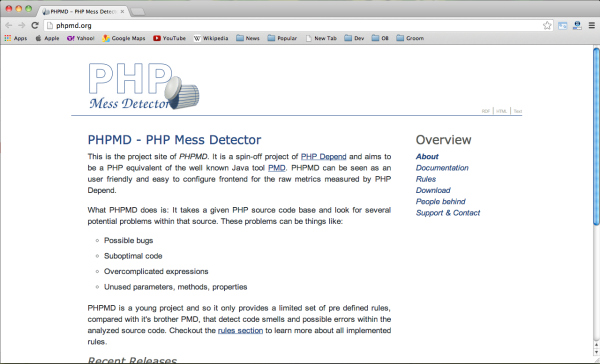Viewport: 600px width, 364px height.
Task: Follow the PHP Depend link
Action: click(x=323, y=157)
